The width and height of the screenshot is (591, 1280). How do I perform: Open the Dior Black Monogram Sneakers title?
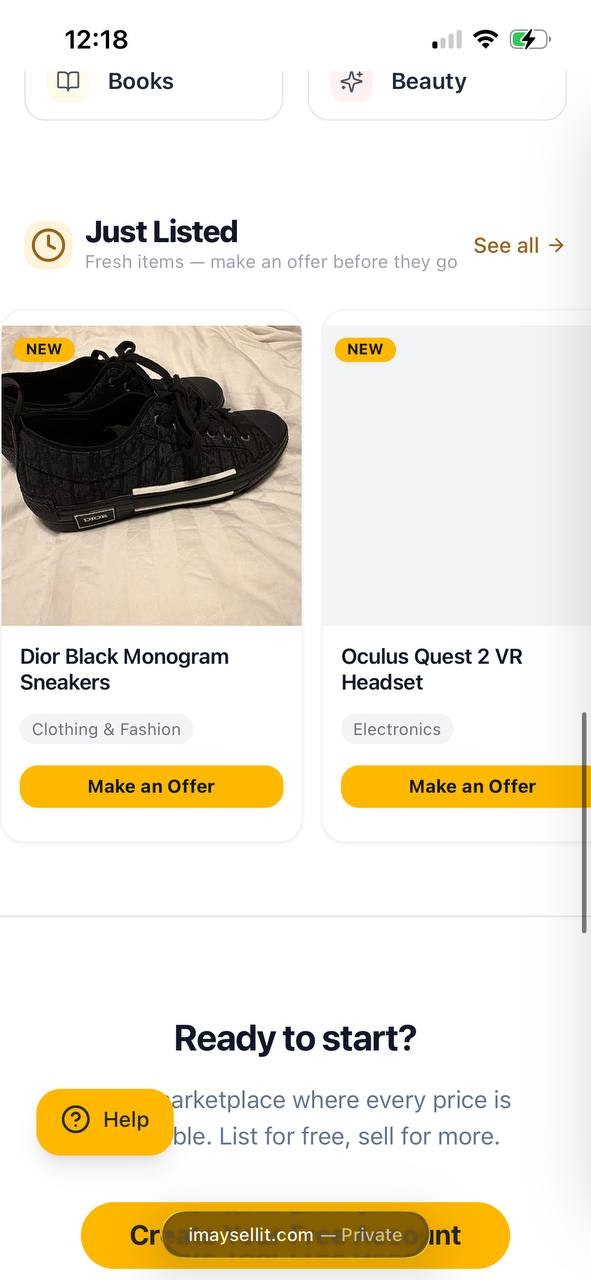[x=124, y=669]
